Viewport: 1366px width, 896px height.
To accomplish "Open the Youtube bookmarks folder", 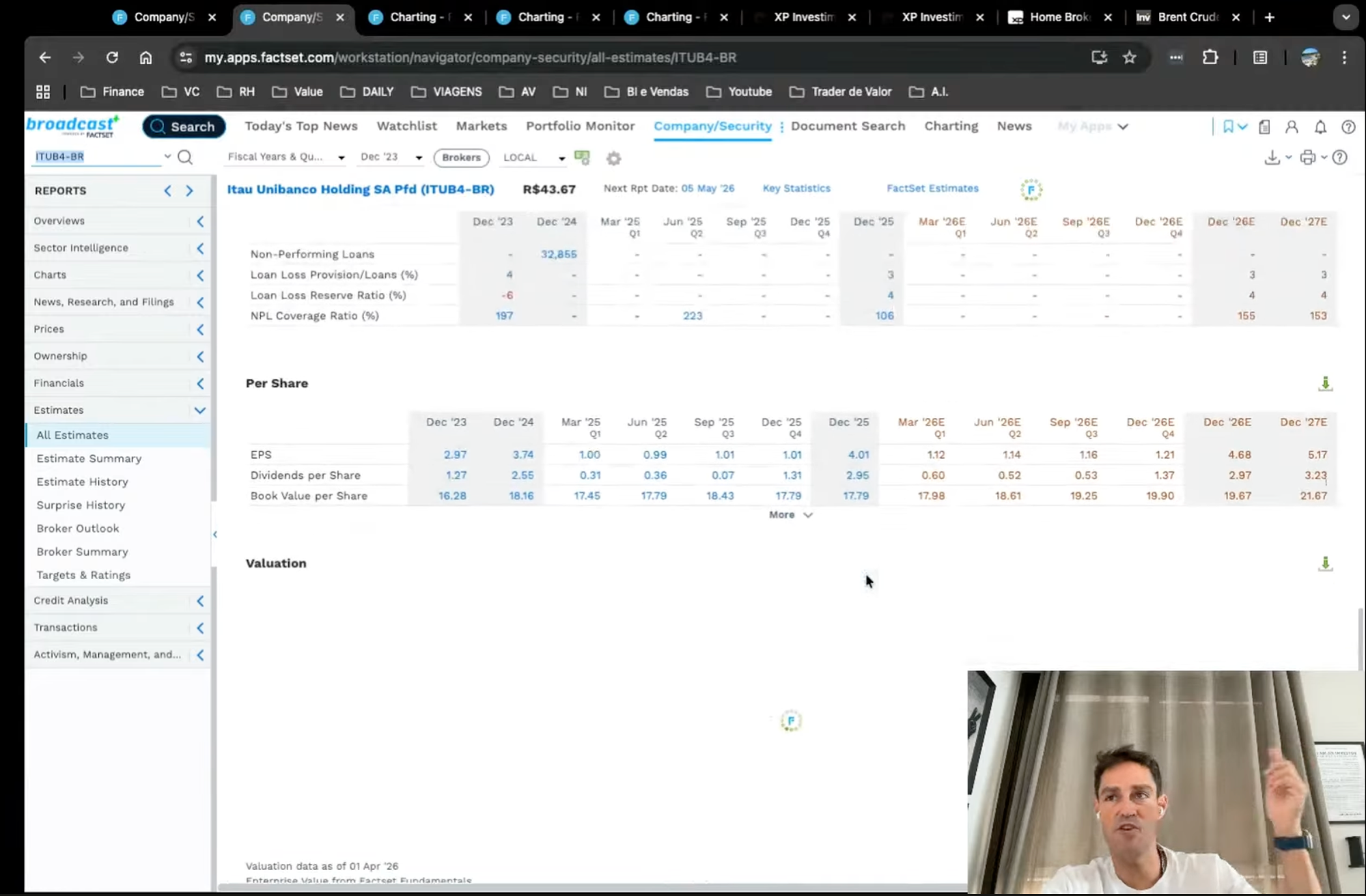I will 738,92.
